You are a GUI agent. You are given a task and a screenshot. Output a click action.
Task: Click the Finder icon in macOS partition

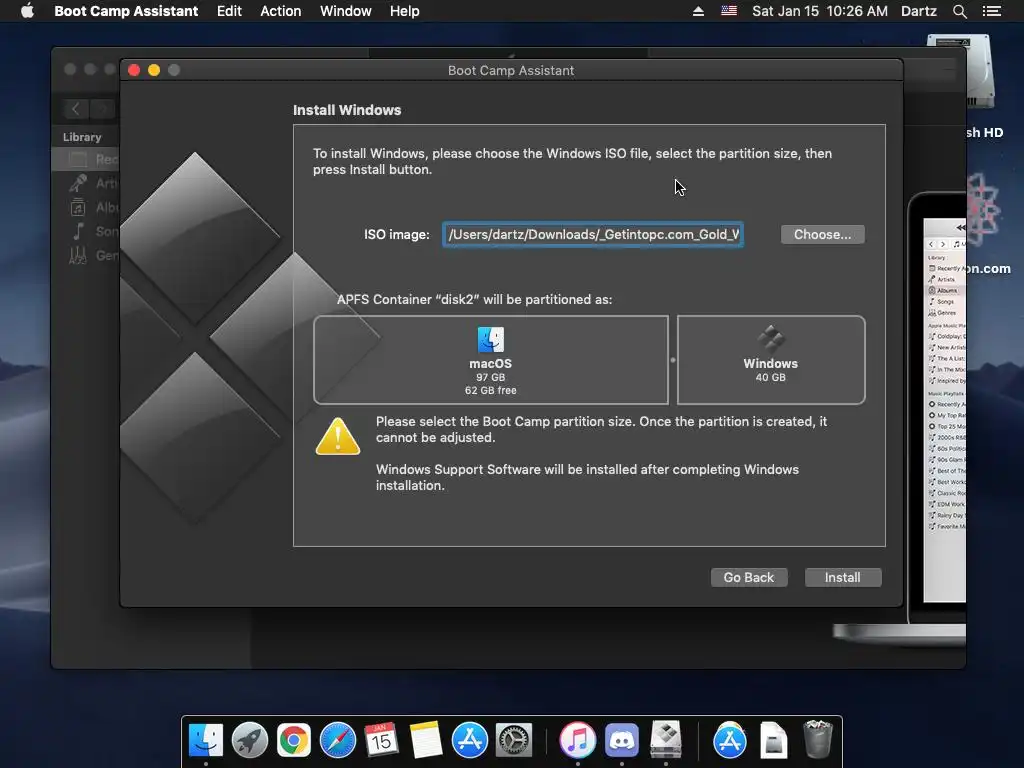coord(490,340)
